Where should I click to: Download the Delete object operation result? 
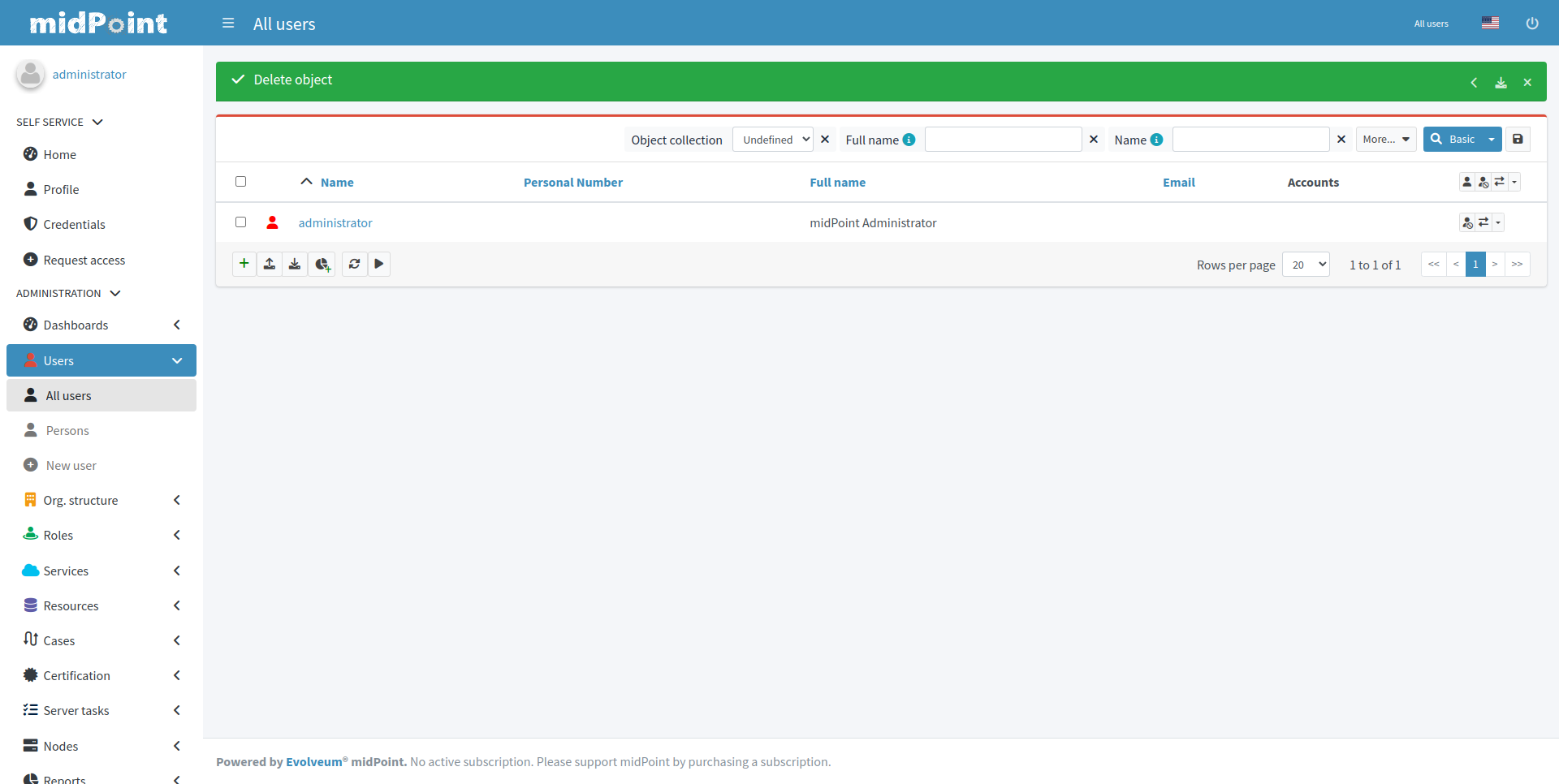point(1501,83)
